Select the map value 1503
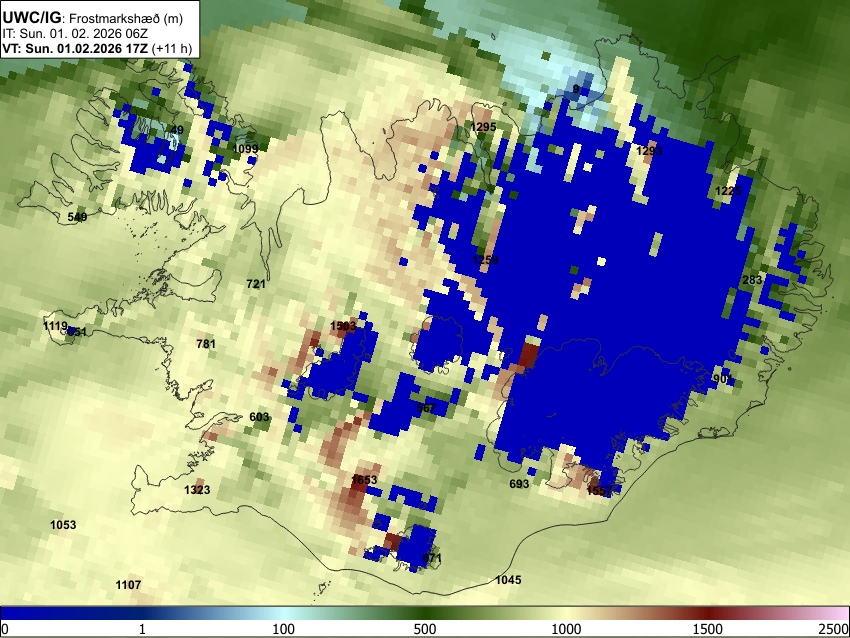Viewport: 850px width, 638px height. [x=343, y=326]
